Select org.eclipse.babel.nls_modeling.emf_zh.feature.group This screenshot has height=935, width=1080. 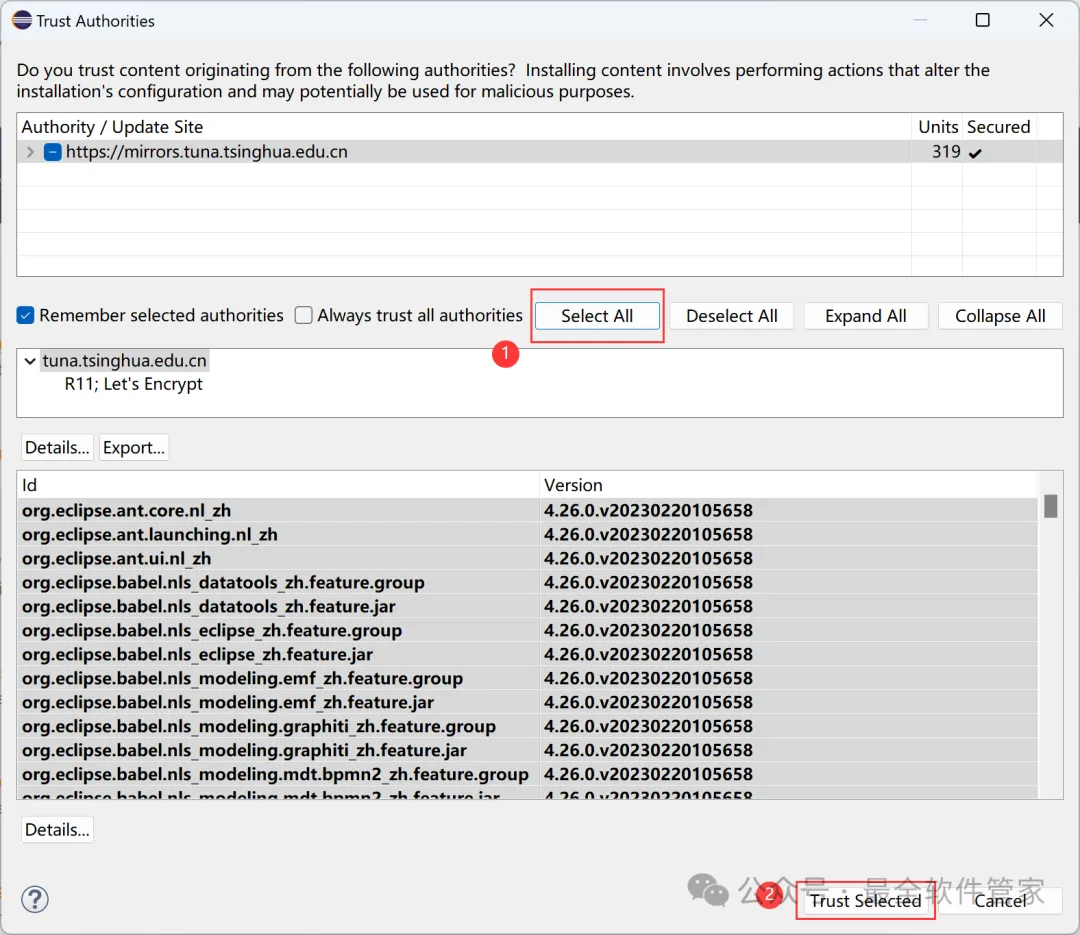[528, 679]
